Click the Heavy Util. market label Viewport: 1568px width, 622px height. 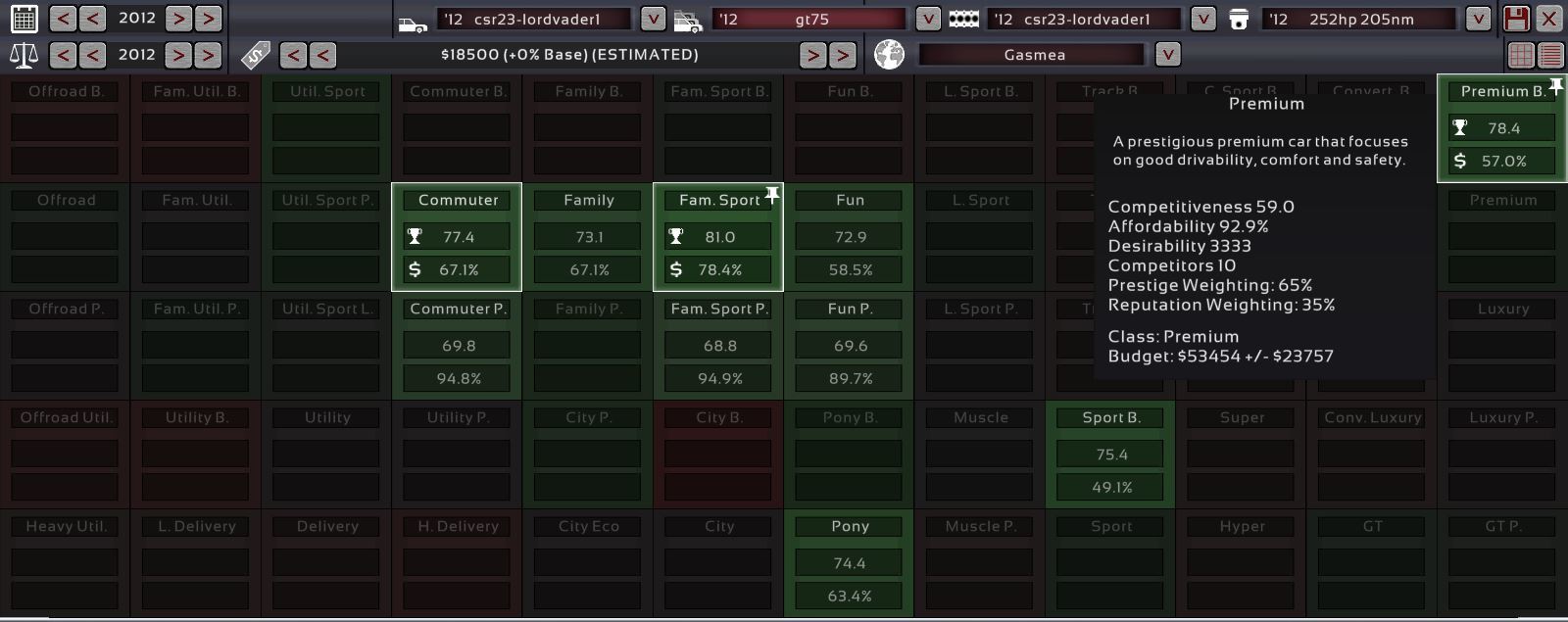[66, 526]
